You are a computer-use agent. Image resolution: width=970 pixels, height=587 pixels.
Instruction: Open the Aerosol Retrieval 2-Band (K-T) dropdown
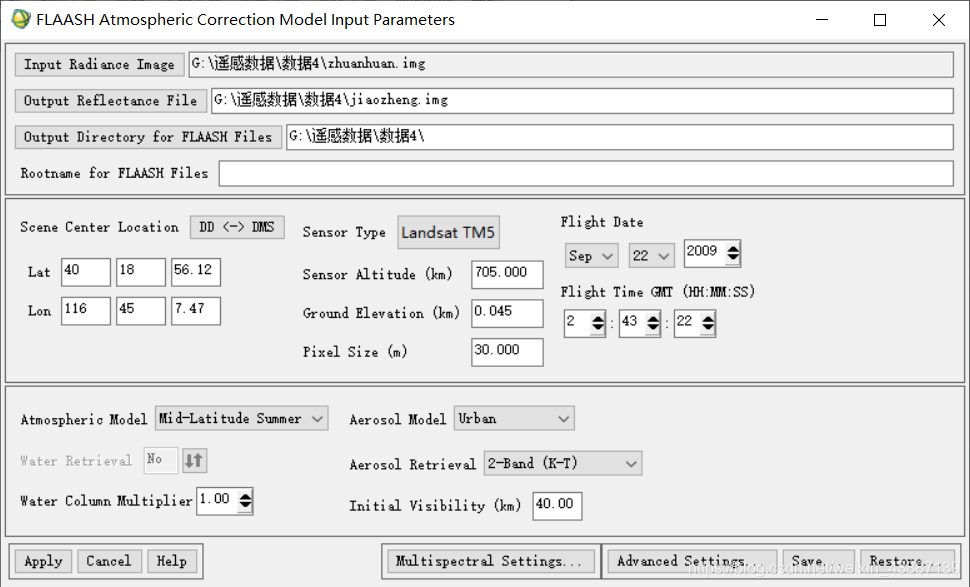pyautogui.click(x=563, y=464)
